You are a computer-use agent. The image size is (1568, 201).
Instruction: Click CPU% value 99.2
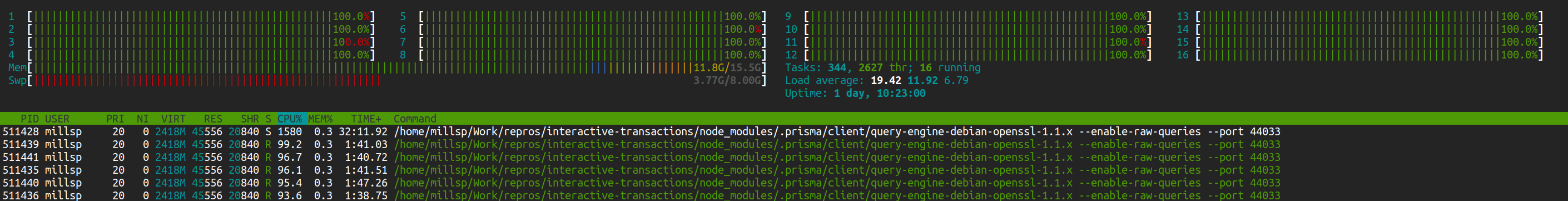(x=290, y=144)
